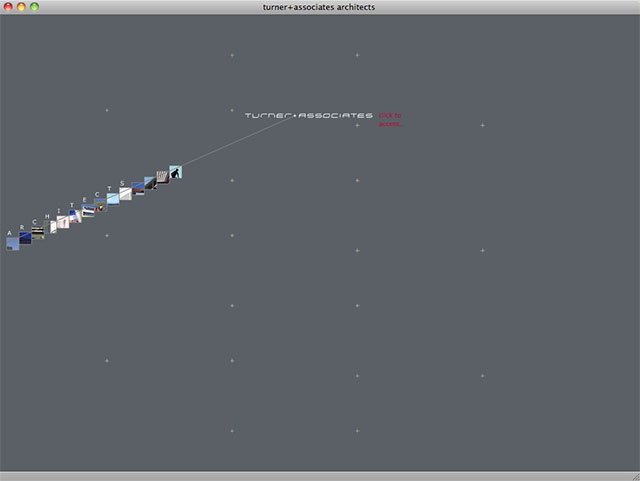Click the white panel thumbnail labeled H
This screenshot has height=481, width=640.
[51, 227]
